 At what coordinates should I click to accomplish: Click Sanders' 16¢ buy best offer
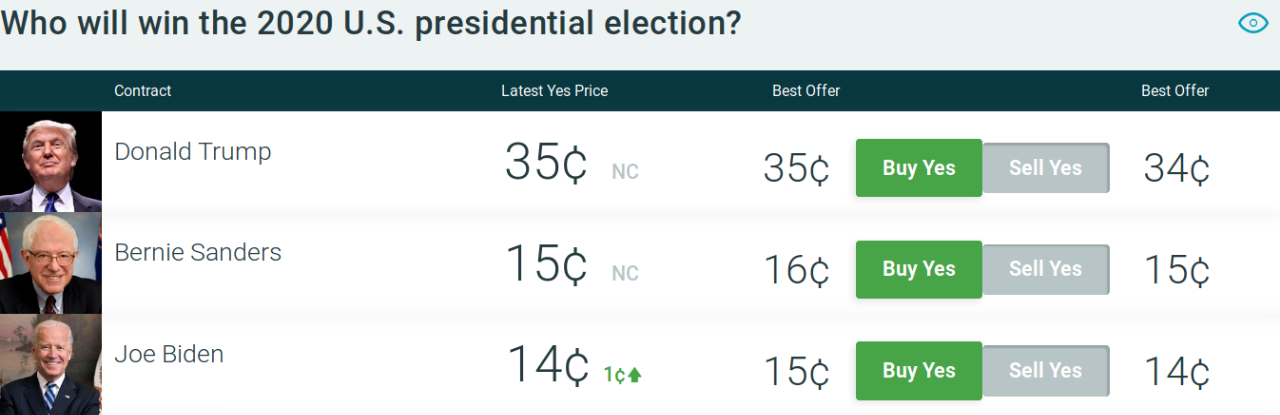pos(796,270)
